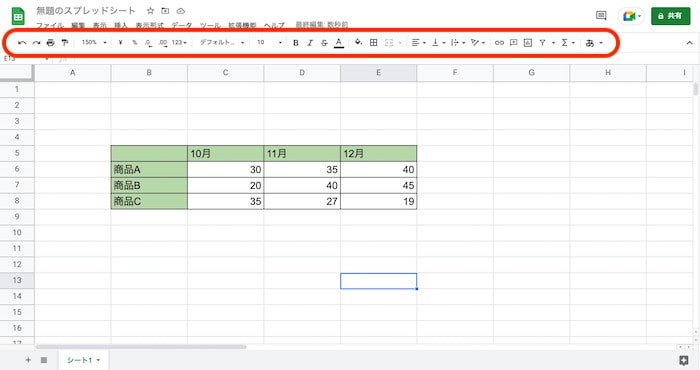Open the comment history icon
700x370 pixels.
[x=601, y=16]
